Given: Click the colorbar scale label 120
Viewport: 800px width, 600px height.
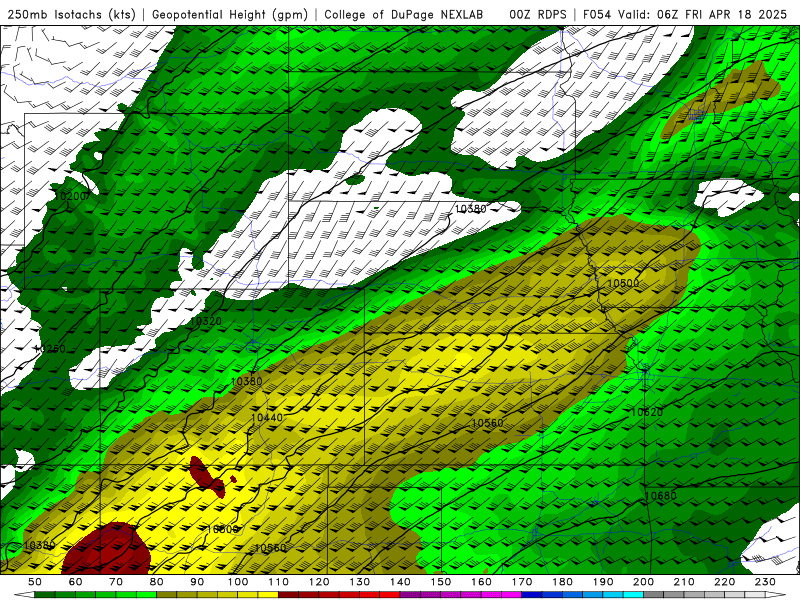Looking at the screenshot, I should 319,582.
